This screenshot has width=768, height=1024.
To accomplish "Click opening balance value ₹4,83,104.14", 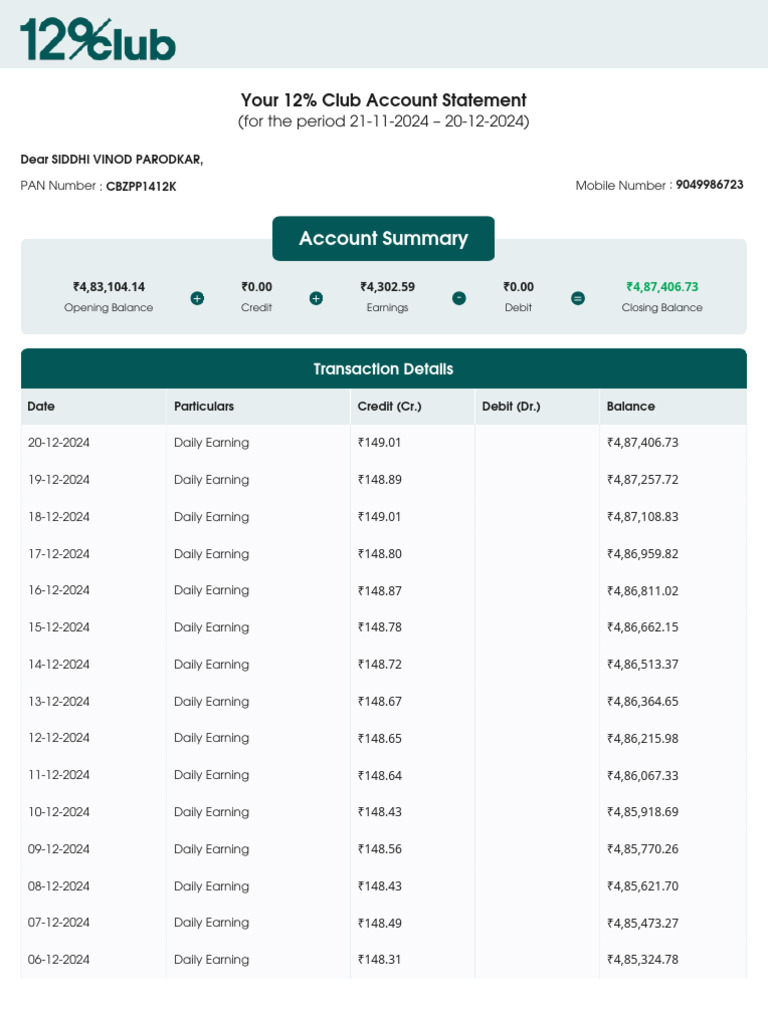I will 109,287.
